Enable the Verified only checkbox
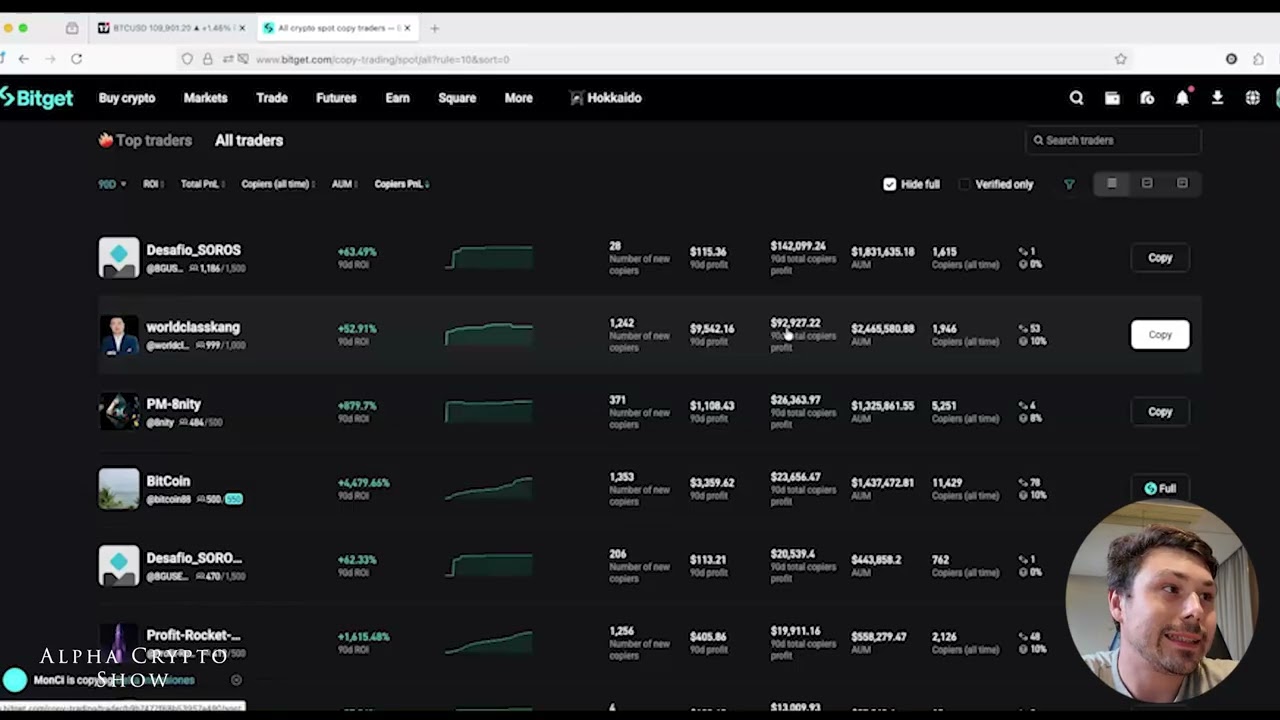 964,184
